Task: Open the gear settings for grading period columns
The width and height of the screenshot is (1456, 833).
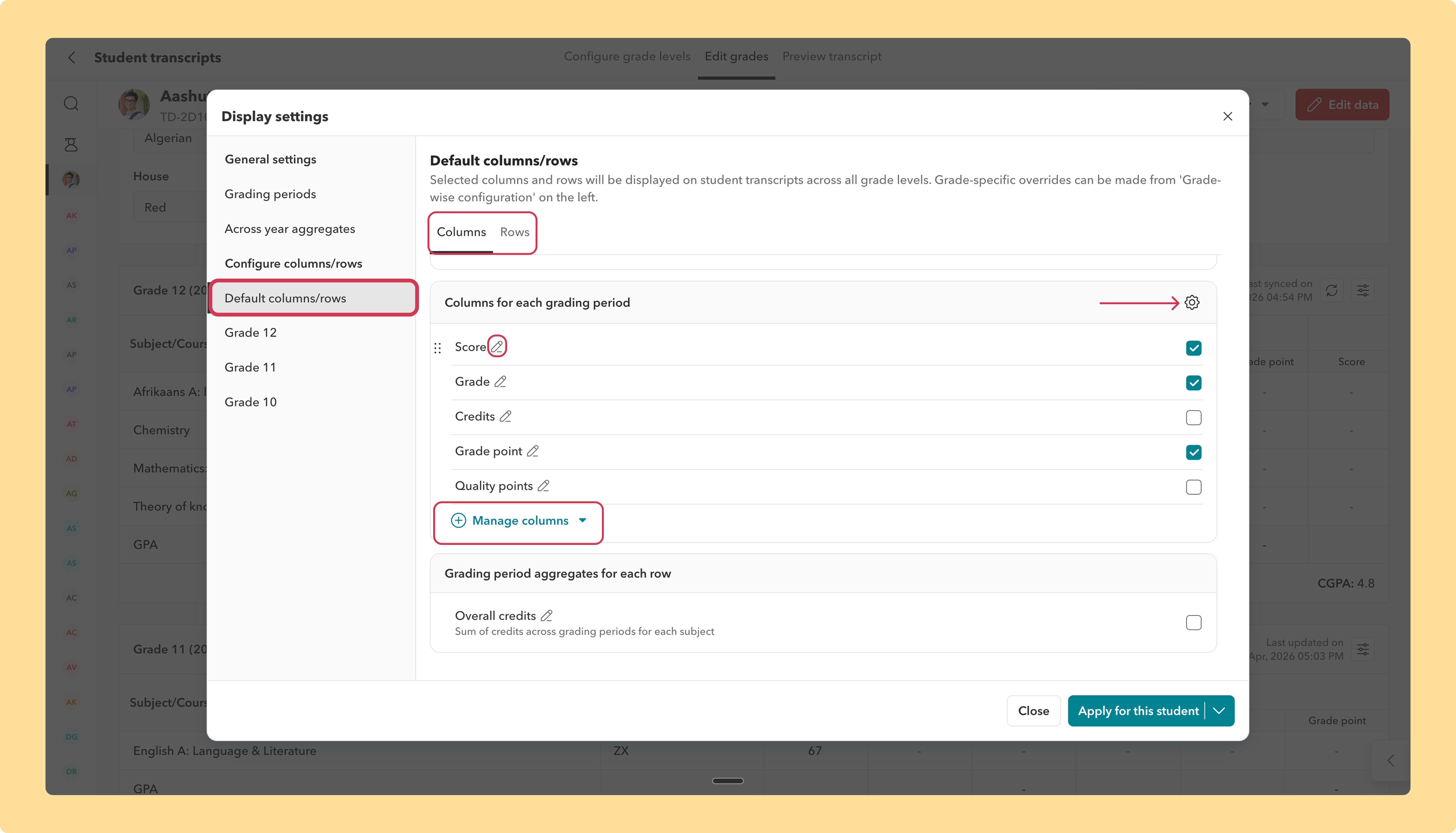Action: point(1192,302)
